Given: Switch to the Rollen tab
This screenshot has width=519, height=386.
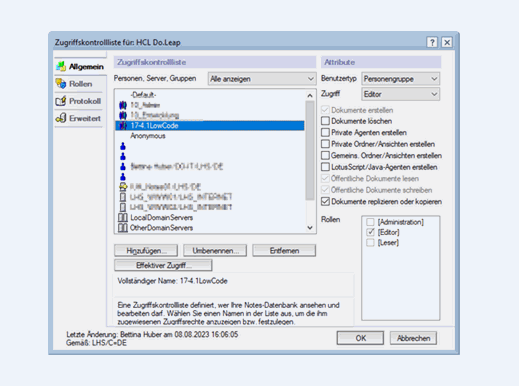Looking at the screenshot, I should (x=79, y=84).
